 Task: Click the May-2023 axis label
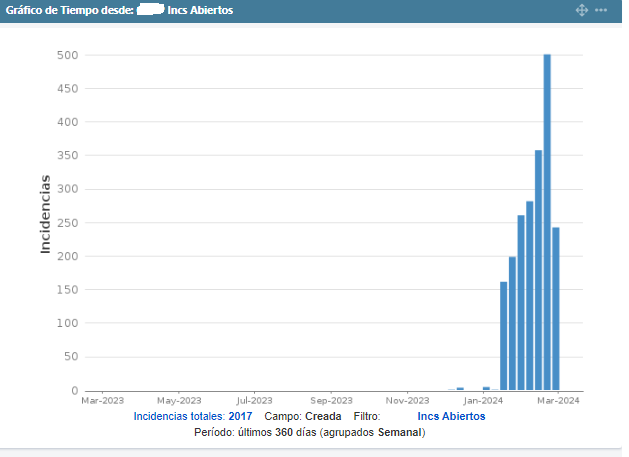click(179, 400)
